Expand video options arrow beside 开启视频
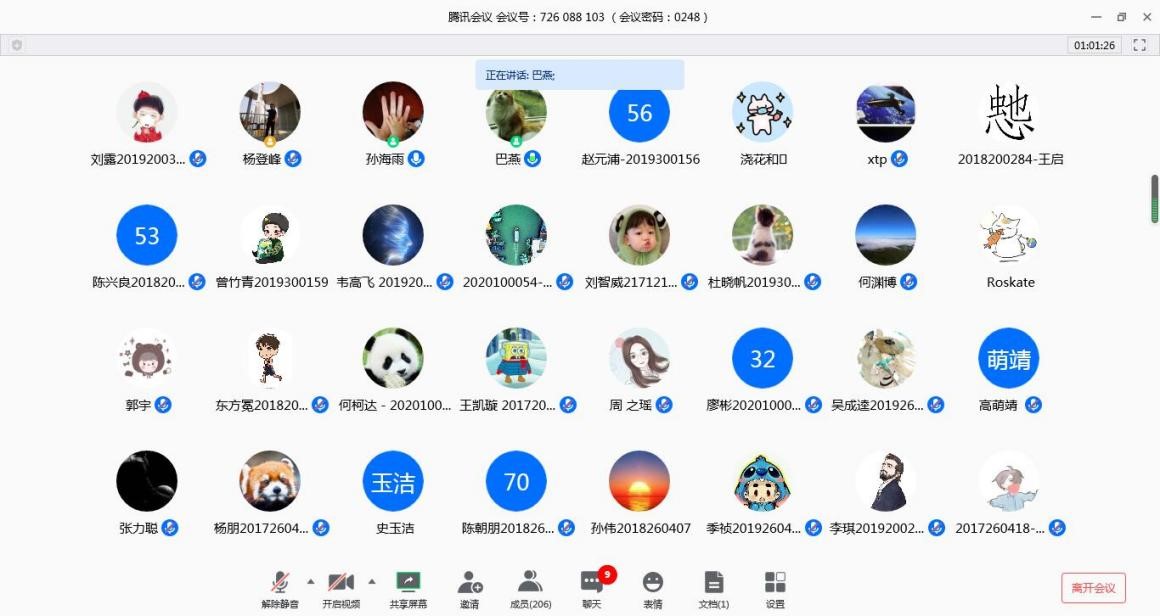 372,581
